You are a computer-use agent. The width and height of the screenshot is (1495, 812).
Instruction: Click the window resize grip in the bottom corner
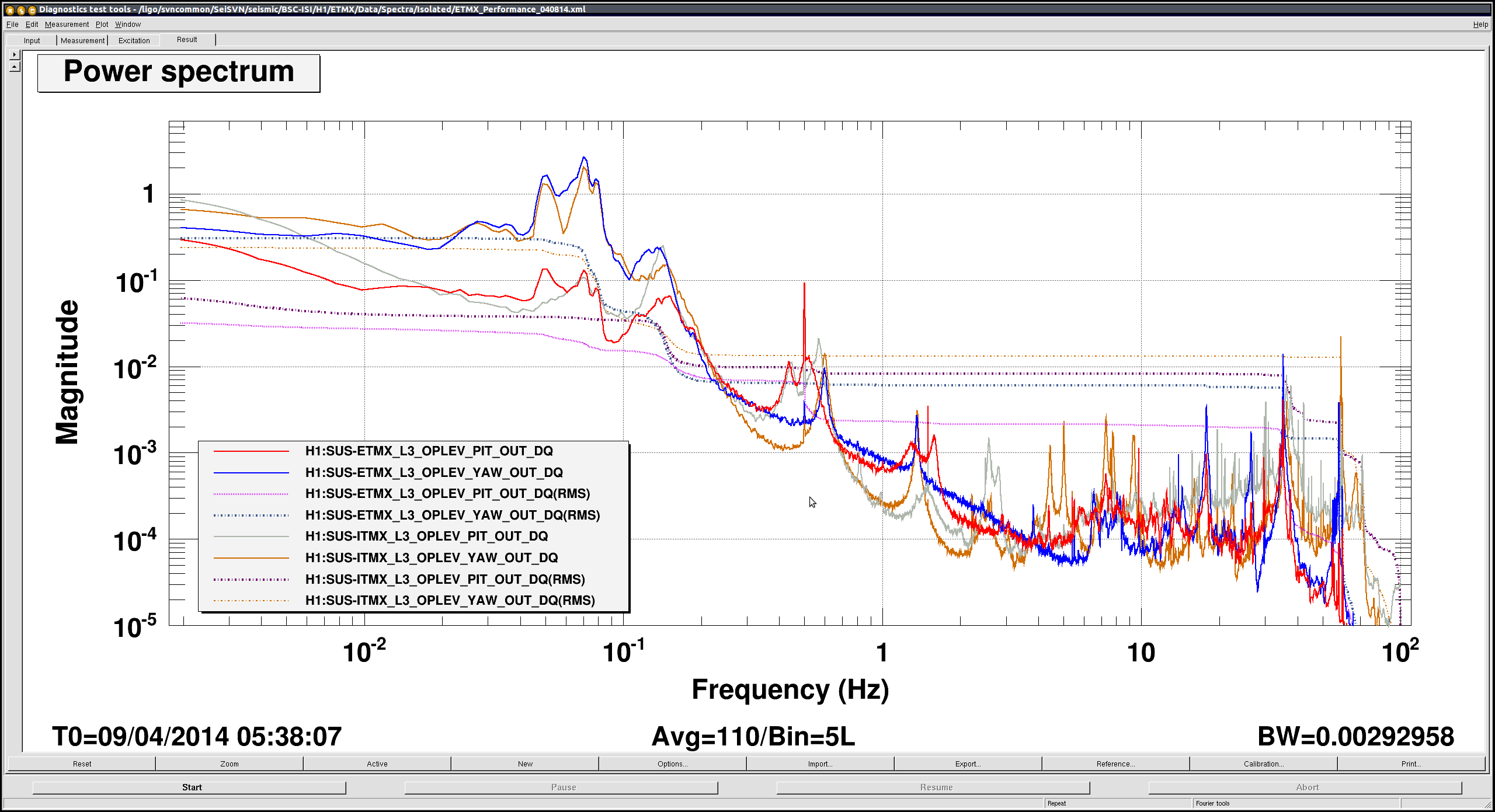[x=1488, y=804]
